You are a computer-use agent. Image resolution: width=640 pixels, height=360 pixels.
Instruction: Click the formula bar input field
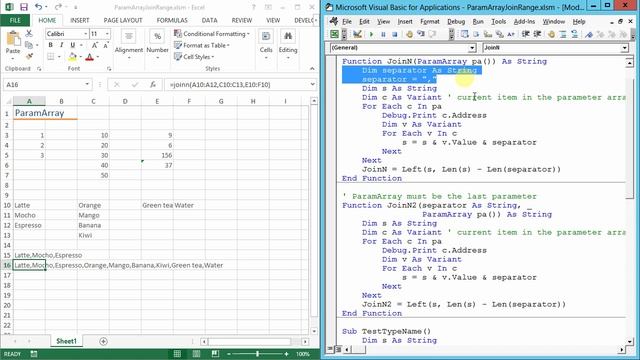(238, 84)
